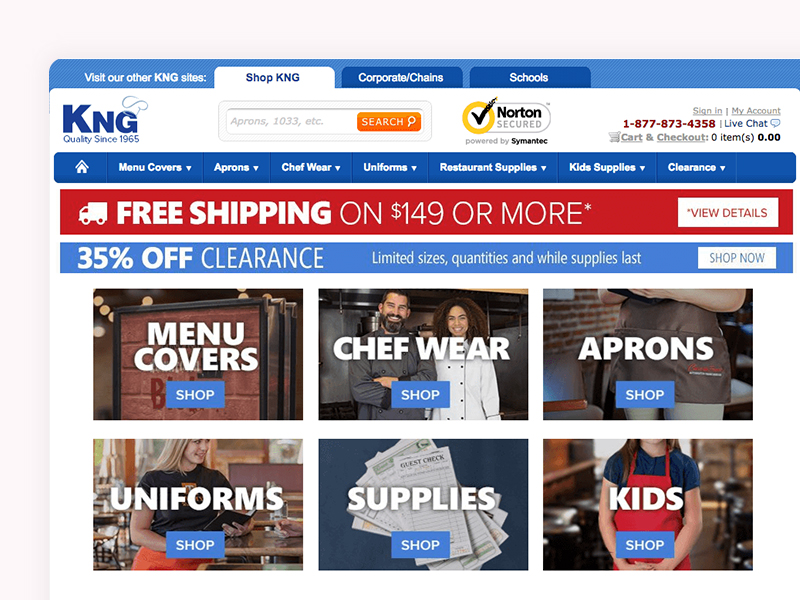
Task: Click the Norton Secured badge
Action: tap(506, 121)
